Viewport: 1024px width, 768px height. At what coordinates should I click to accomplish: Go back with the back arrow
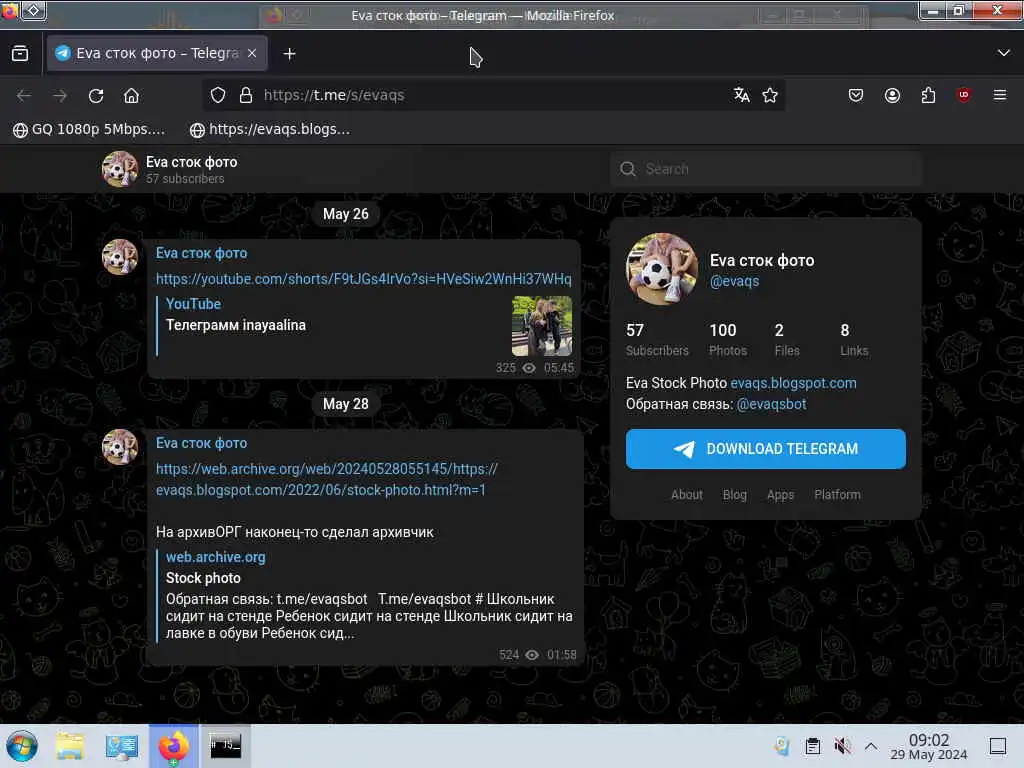point(24,95)
